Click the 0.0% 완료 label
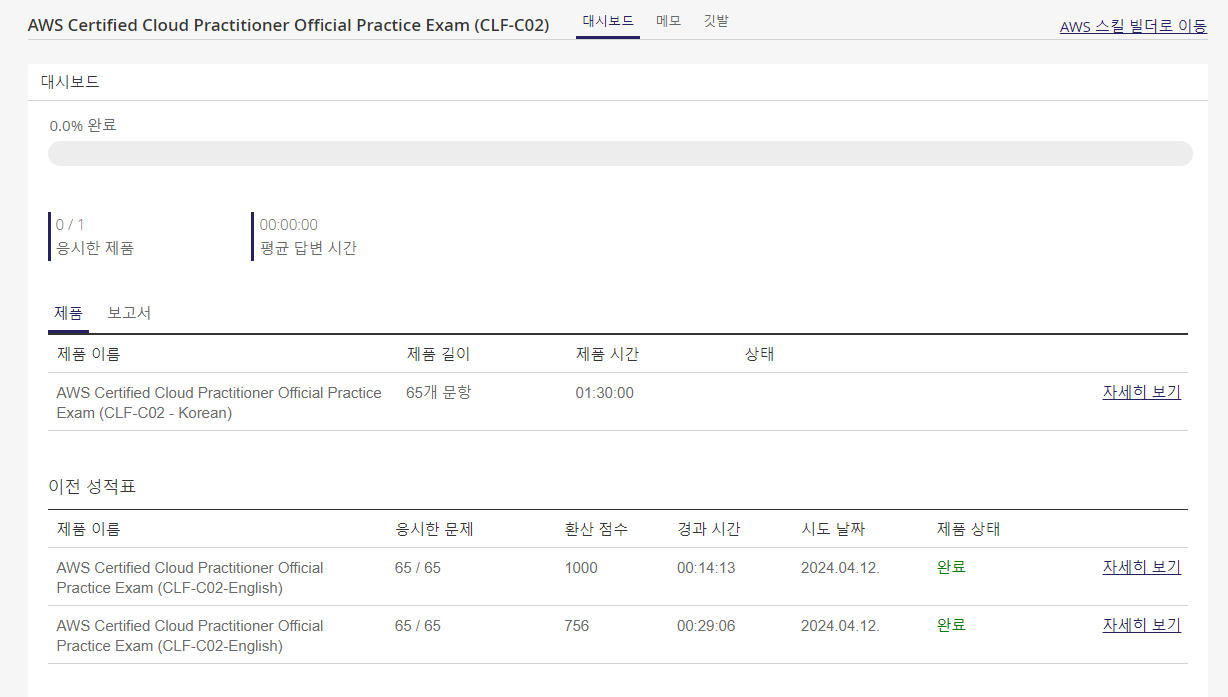Image resolution: width=1228 pixels, height=697 pixels. [x=83, y=126]
